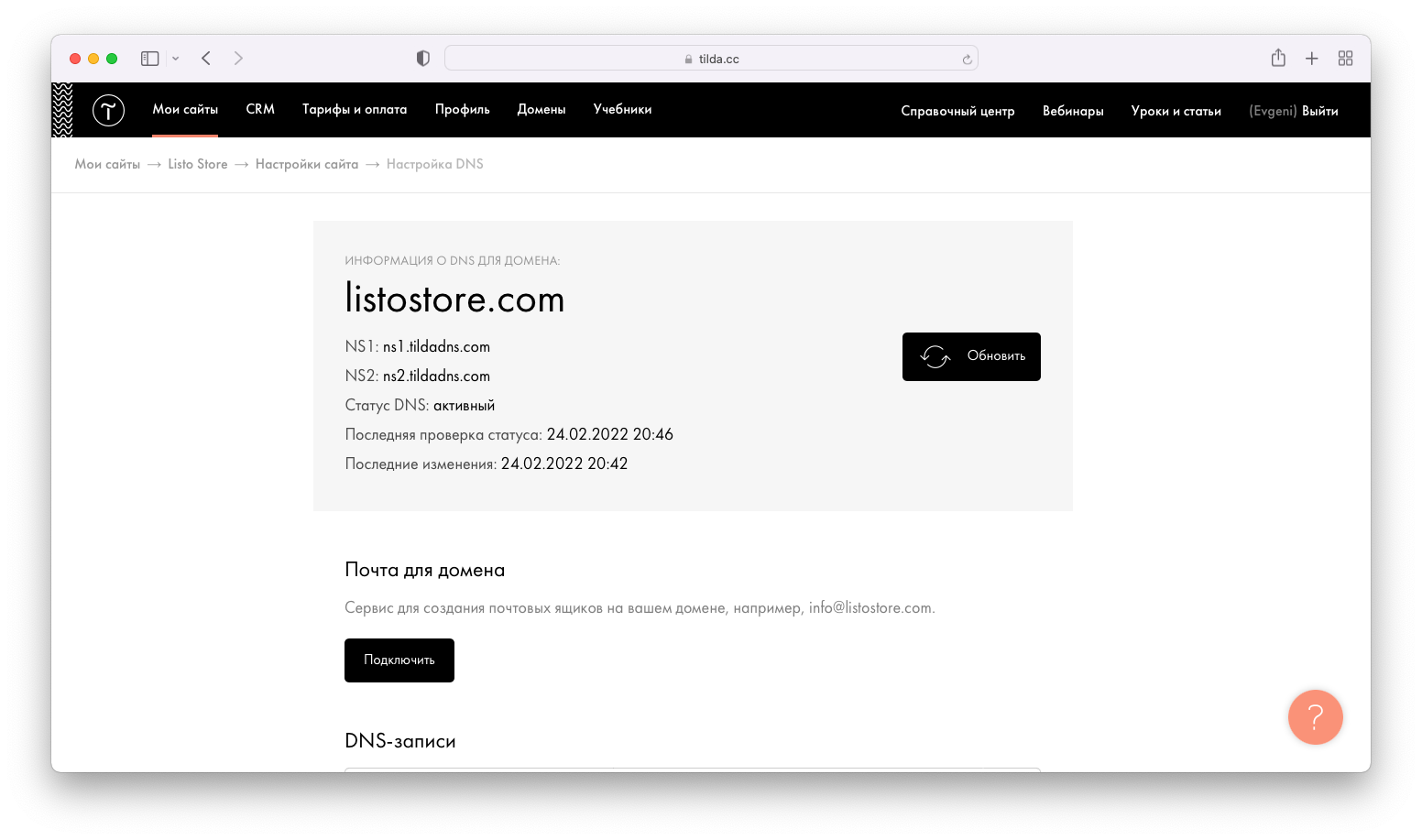Click the ns1.tildadns.com value
Screen dimensions: 1422x840
(436, 346)
